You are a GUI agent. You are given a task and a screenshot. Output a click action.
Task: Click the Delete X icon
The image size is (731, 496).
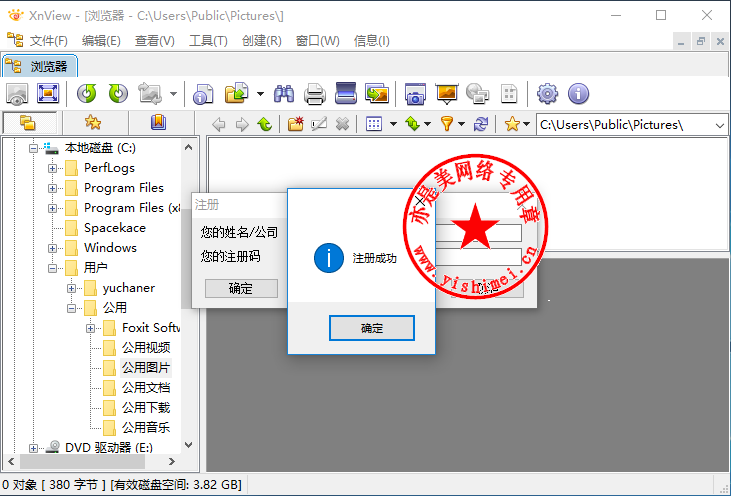(x=342, y=124)
